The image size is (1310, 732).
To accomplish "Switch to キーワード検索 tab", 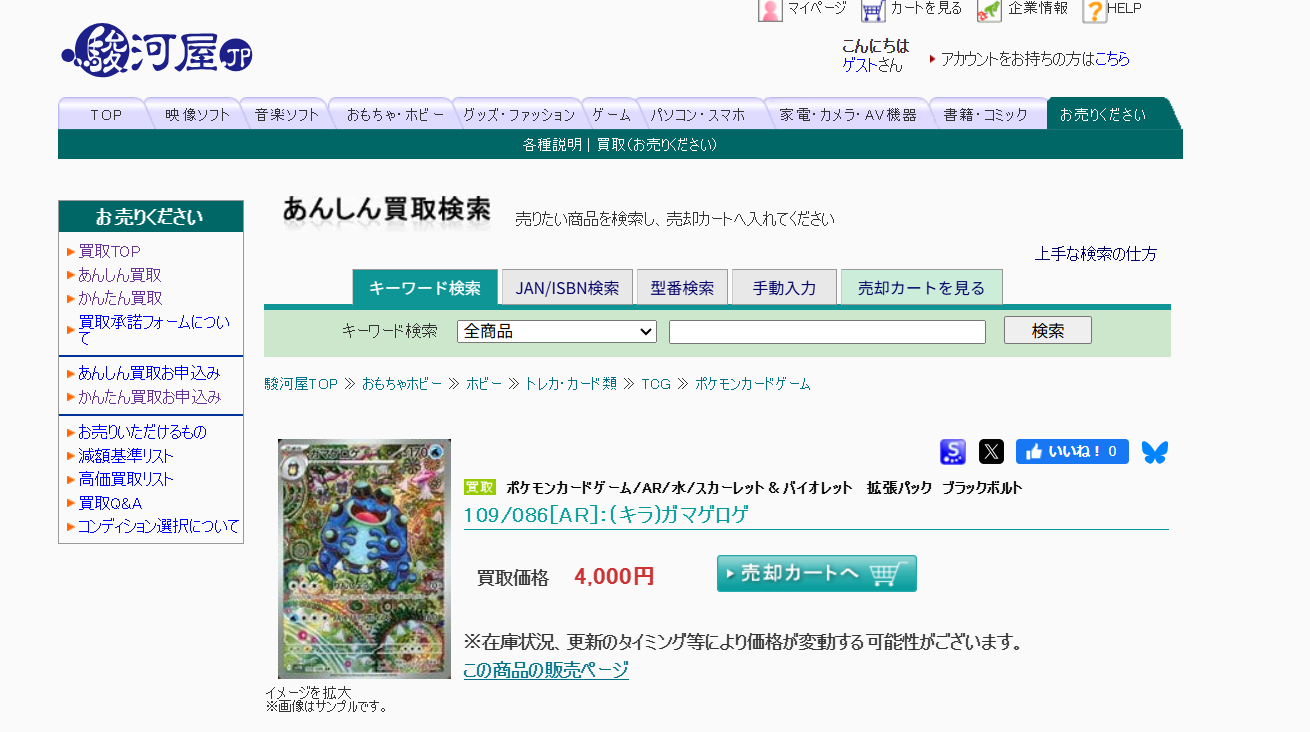I will click(x=425, y=288).
